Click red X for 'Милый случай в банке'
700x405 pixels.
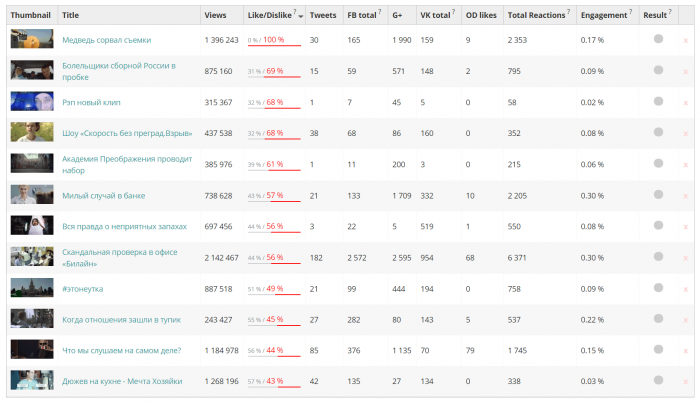[x=685, y=196]
